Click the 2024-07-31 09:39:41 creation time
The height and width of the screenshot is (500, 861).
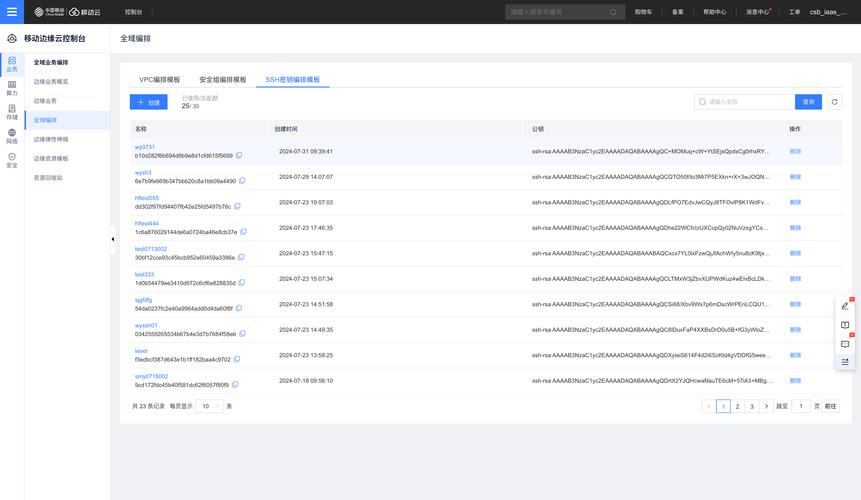click(x=306, y=151)
